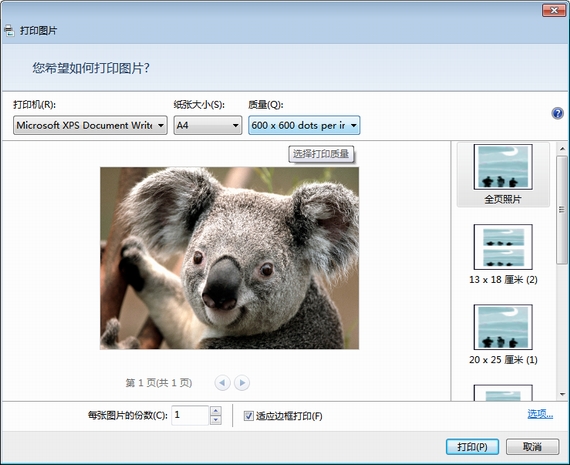Click the 您希望如何打印图片? heading

coord(91,68)
